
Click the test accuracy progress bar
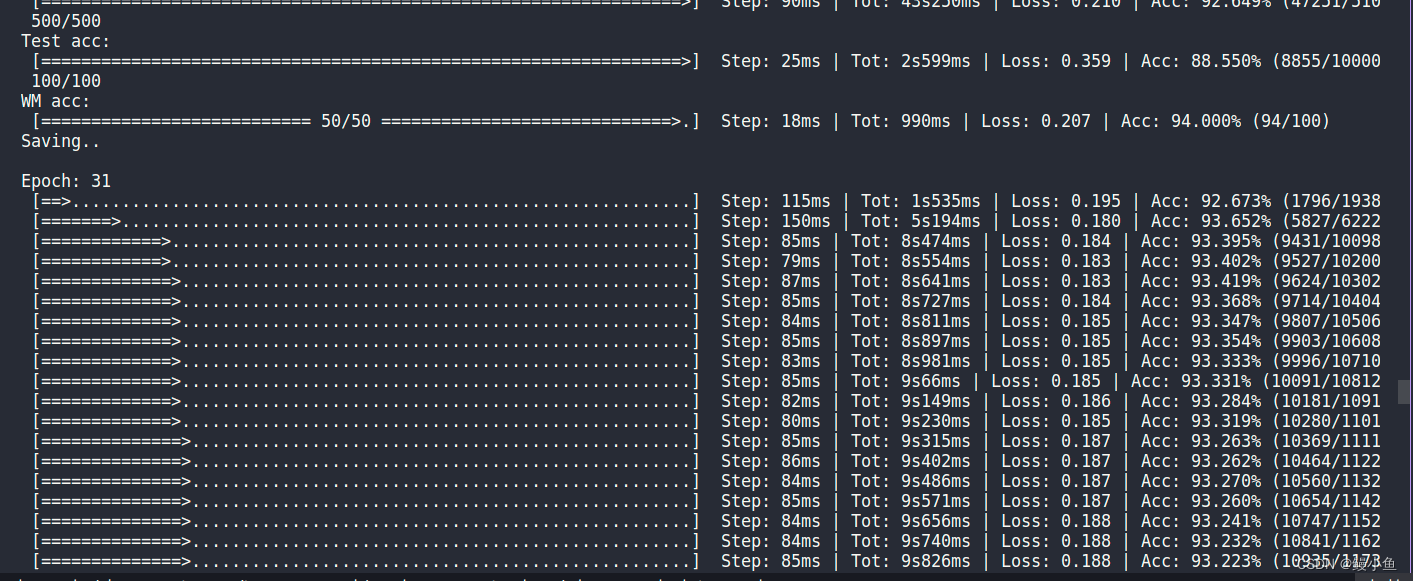point(365,60)
